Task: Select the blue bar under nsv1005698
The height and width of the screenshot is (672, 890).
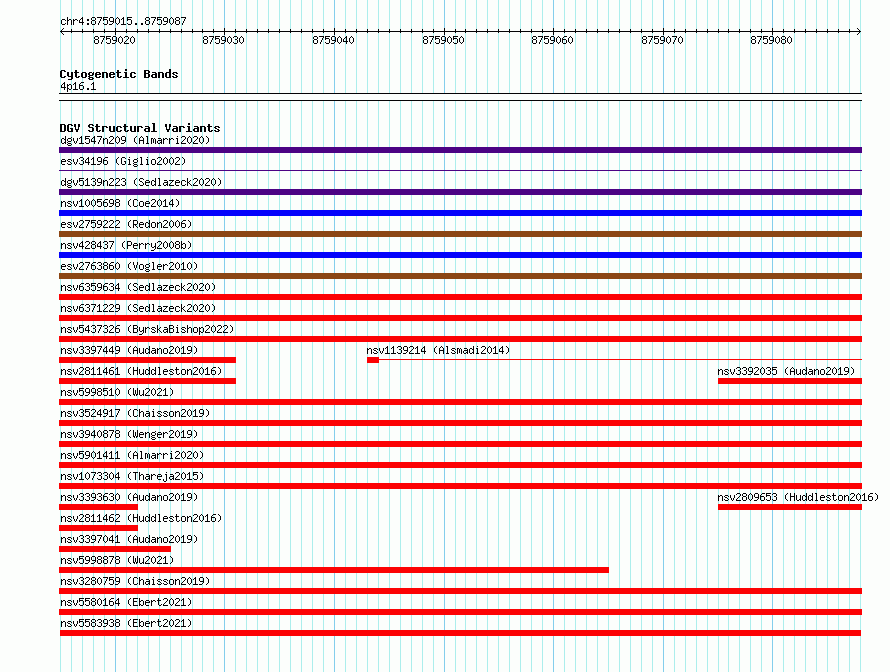Action: (460, 213)
